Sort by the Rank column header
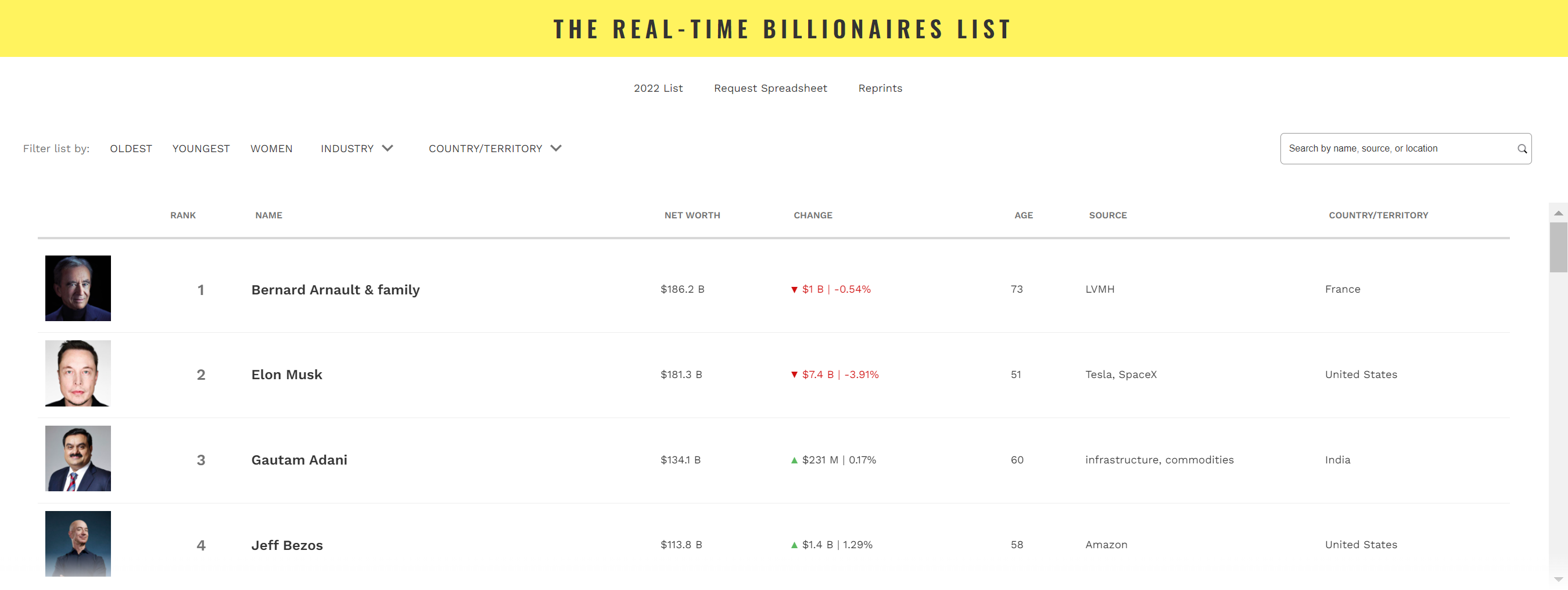Screen dimensions: 1568x590 point(182,215)
